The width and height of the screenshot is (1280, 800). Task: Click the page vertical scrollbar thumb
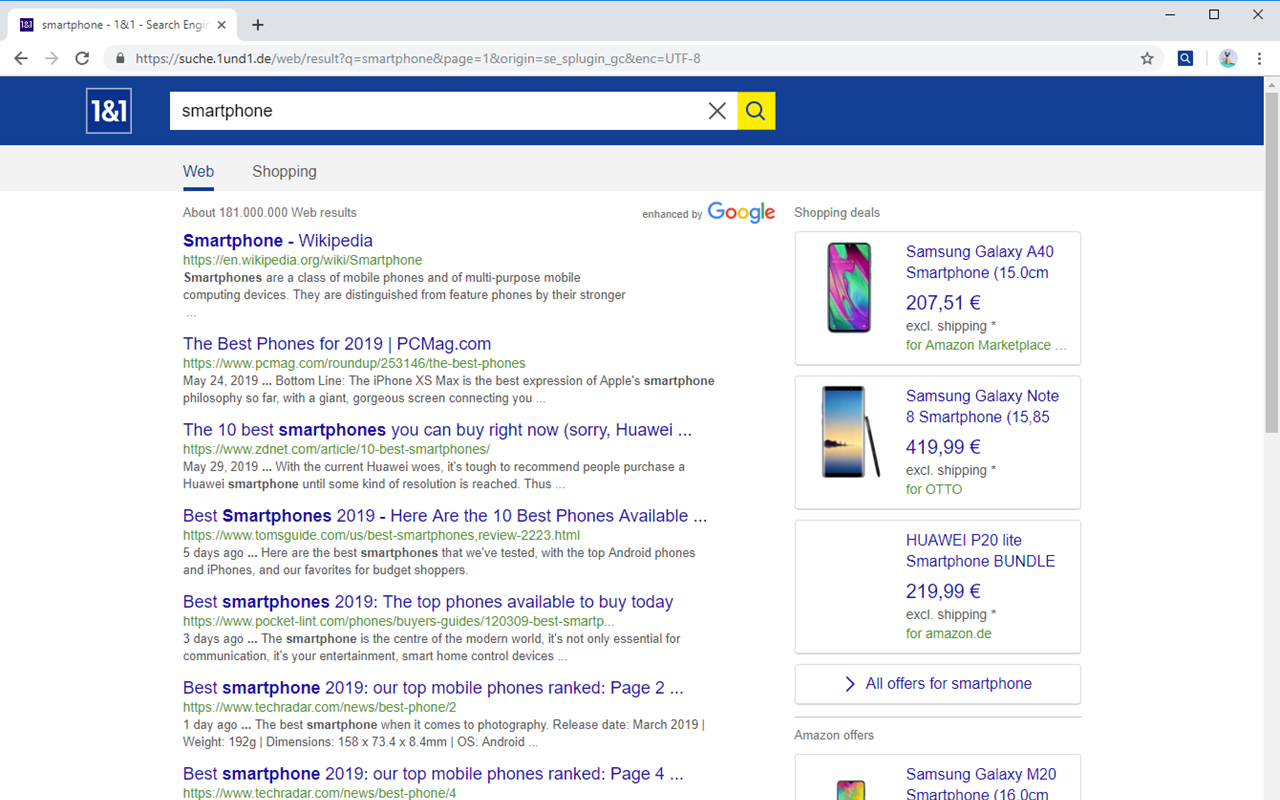[1271, 262]
